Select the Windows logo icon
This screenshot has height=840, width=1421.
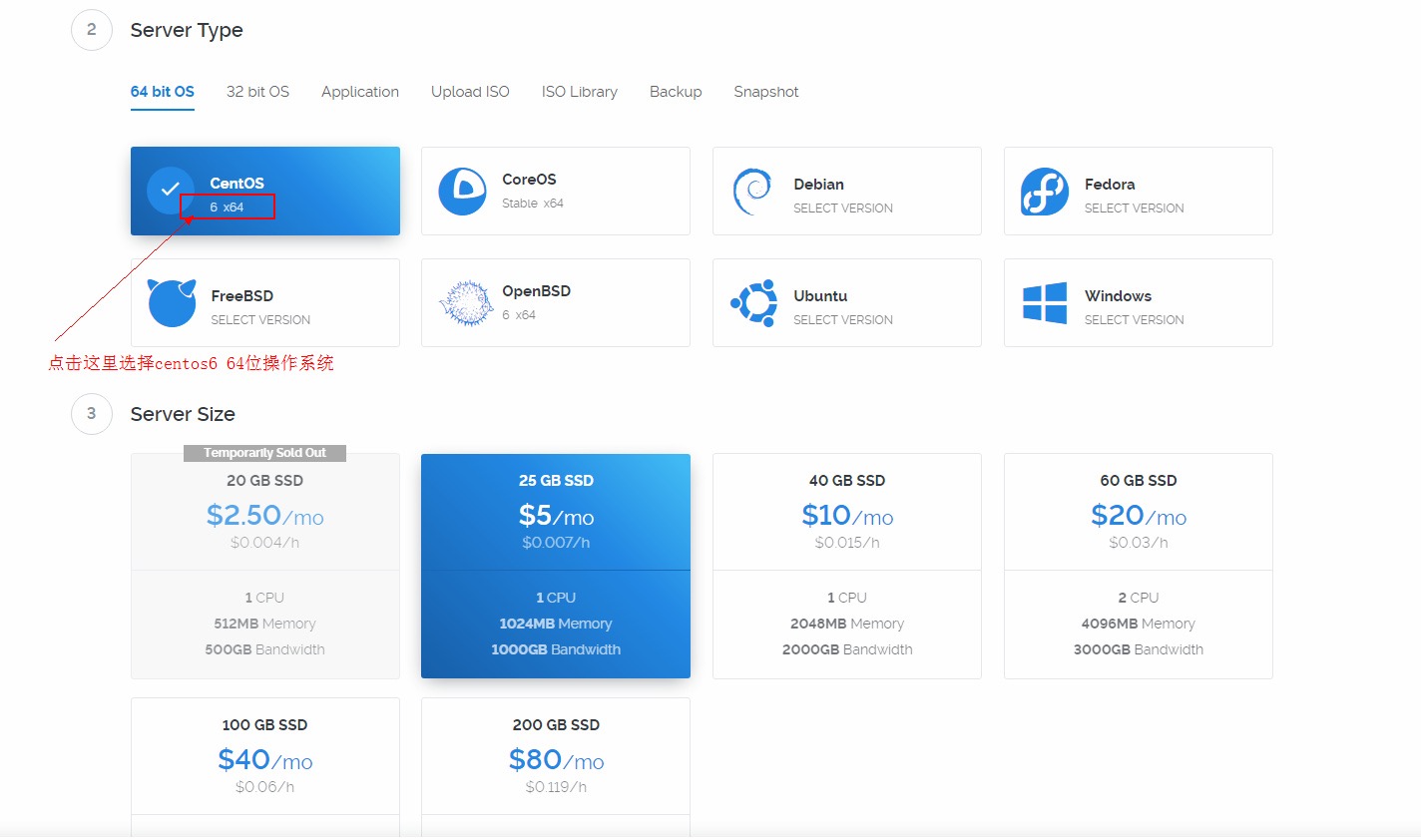pyautogui.click(x=1045, y=303)
